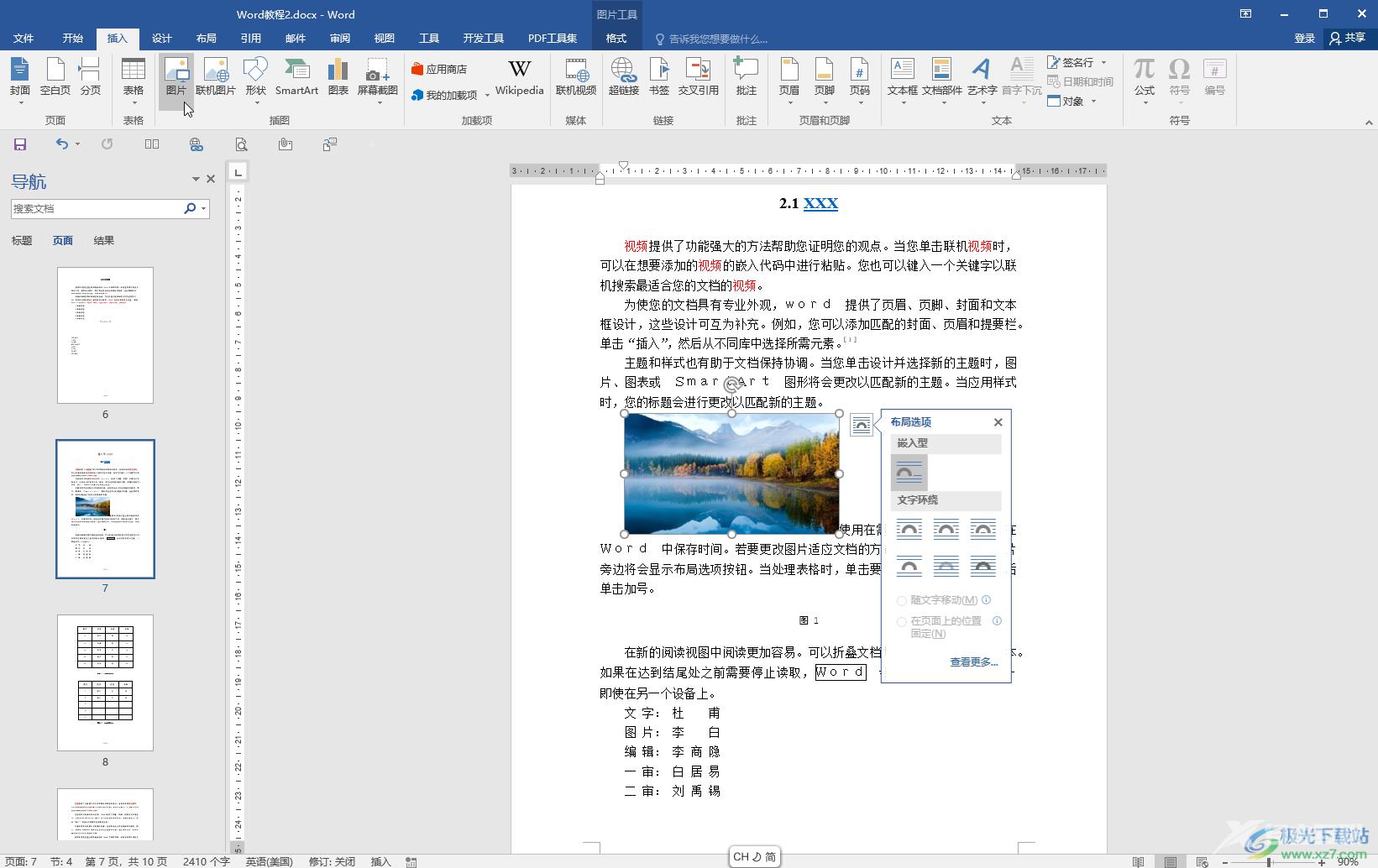Insert a Cross-reference (交叉引用)

(698, 77)
